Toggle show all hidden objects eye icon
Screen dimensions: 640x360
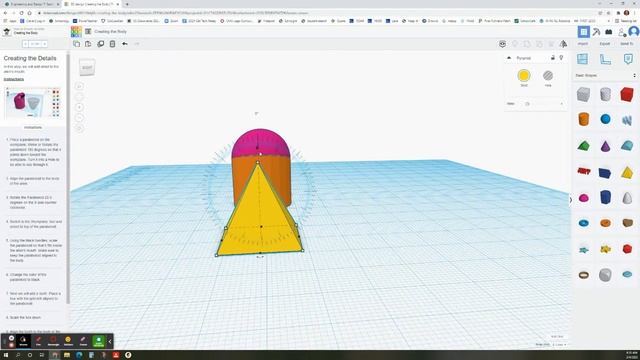pos(502,44)
